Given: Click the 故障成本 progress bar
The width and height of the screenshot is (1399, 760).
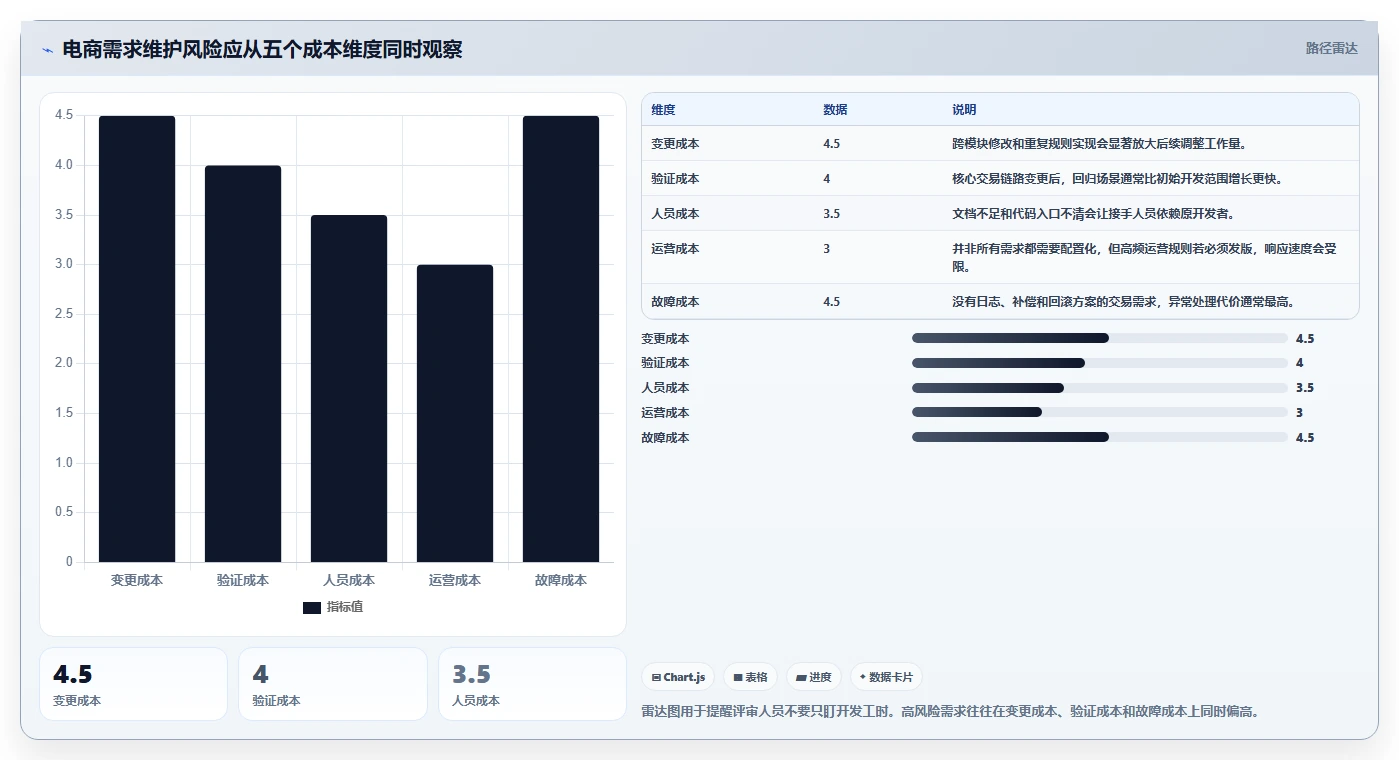Looking at the screenshot, I should click(x=1100, y=437).
